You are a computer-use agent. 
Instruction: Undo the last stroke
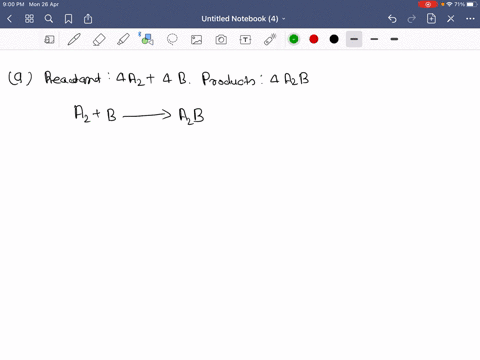tap(392, 19)
